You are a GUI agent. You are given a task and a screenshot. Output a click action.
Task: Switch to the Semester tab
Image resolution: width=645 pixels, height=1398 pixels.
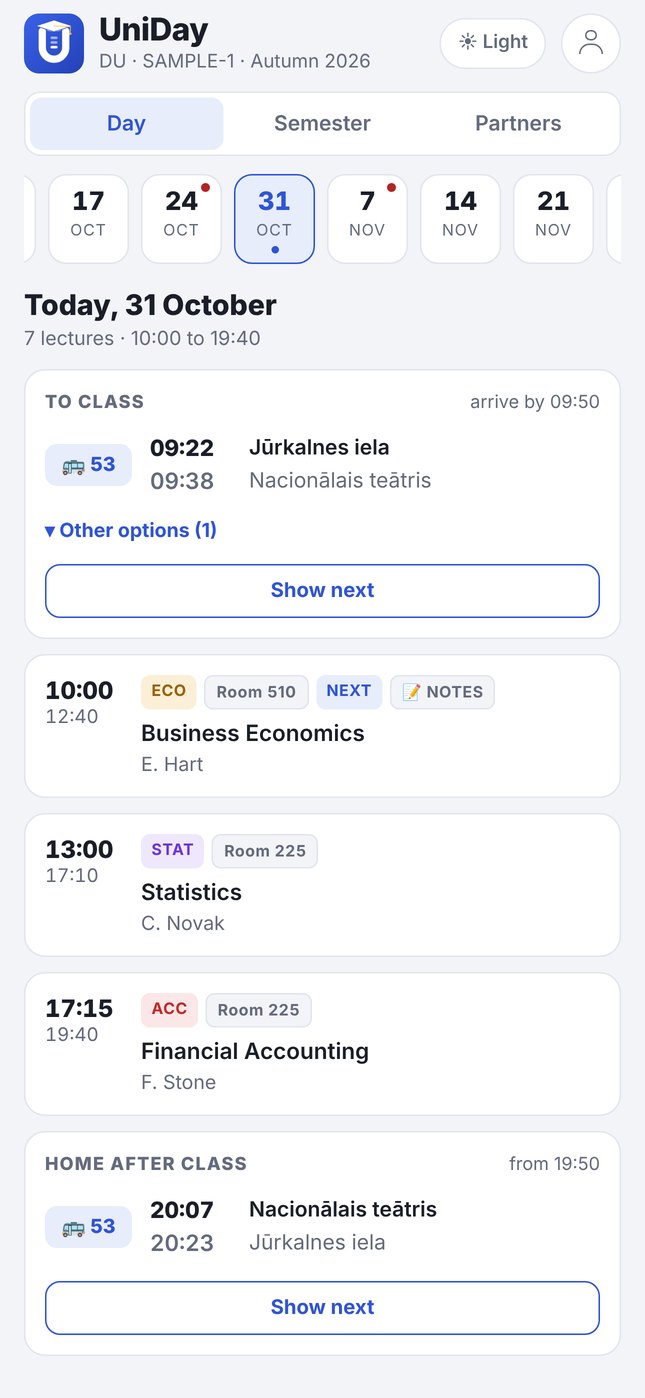(322, 124)
